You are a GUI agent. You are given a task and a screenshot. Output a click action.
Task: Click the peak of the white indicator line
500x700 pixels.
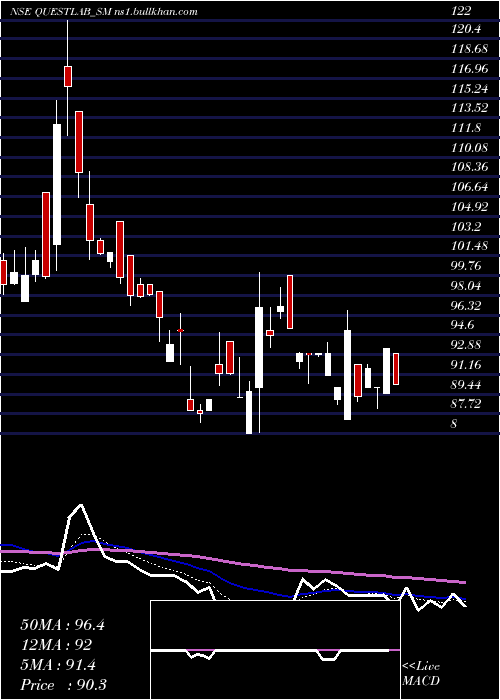(81, 505)
